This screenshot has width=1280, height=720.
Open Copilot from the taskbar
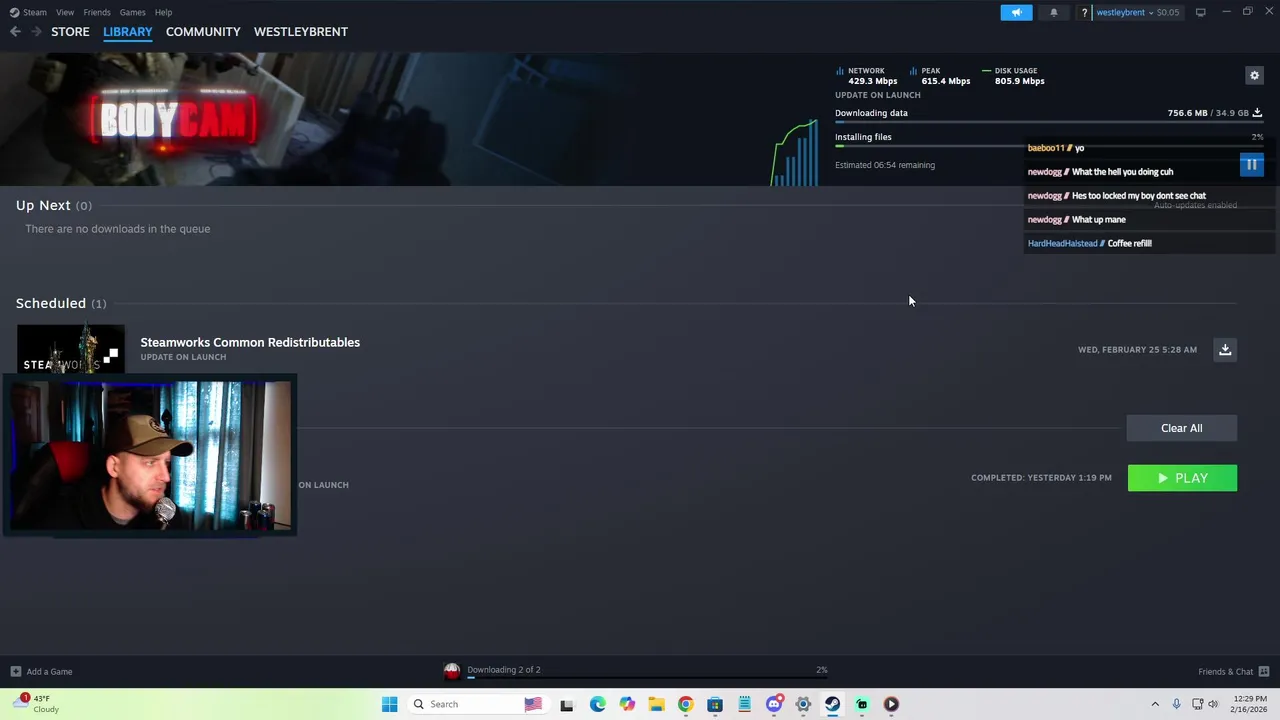(x=627, y=704)
